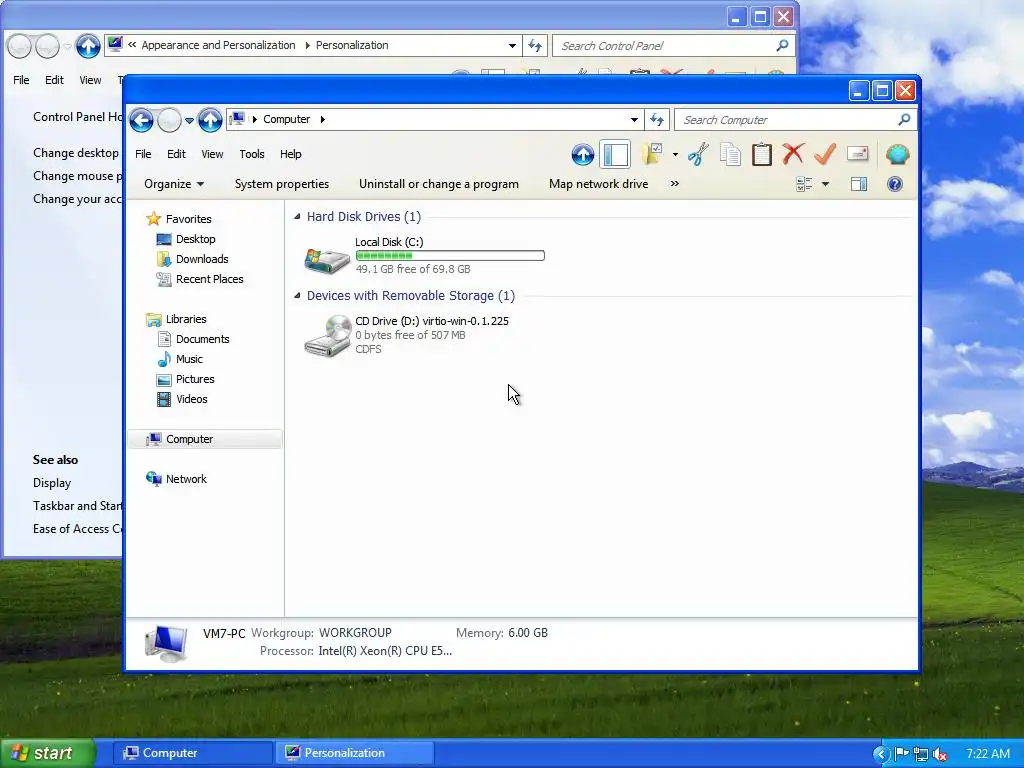
Task: Show hidden tray icons arrow
Action: click(882, 754)
